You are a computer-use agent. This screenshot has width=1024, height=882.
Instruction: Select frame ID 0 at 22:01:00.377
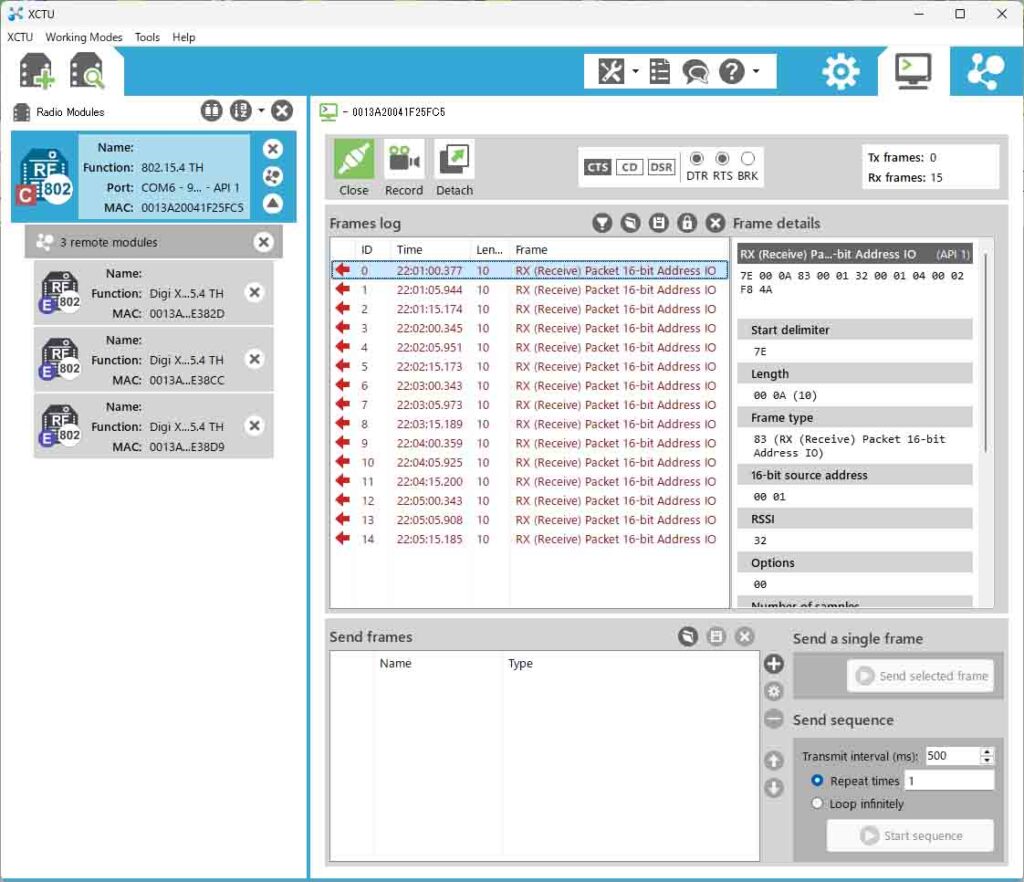[x=530, y=270]
